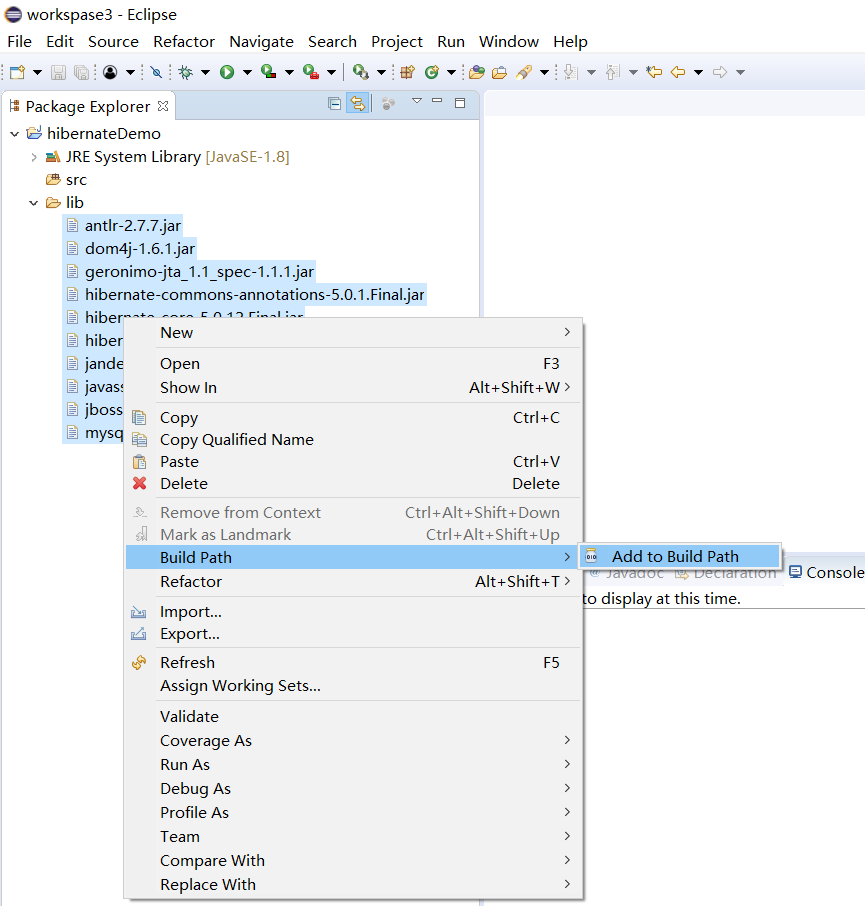
Task: Click the black circle toolbar icon
Action: point(110,72)
